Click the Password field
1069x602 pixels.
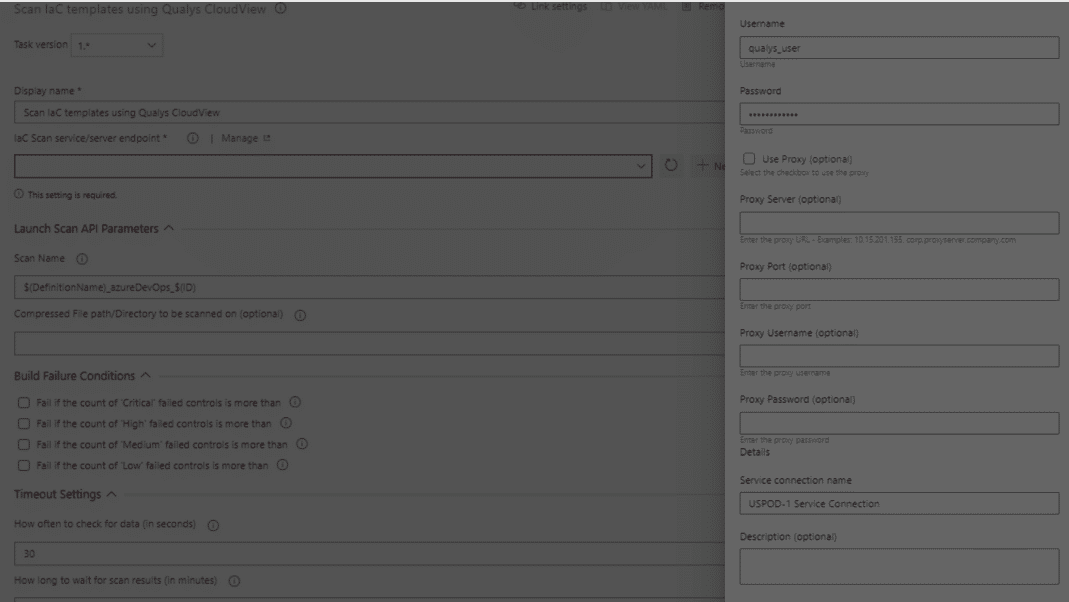click(x=899, y=114)
